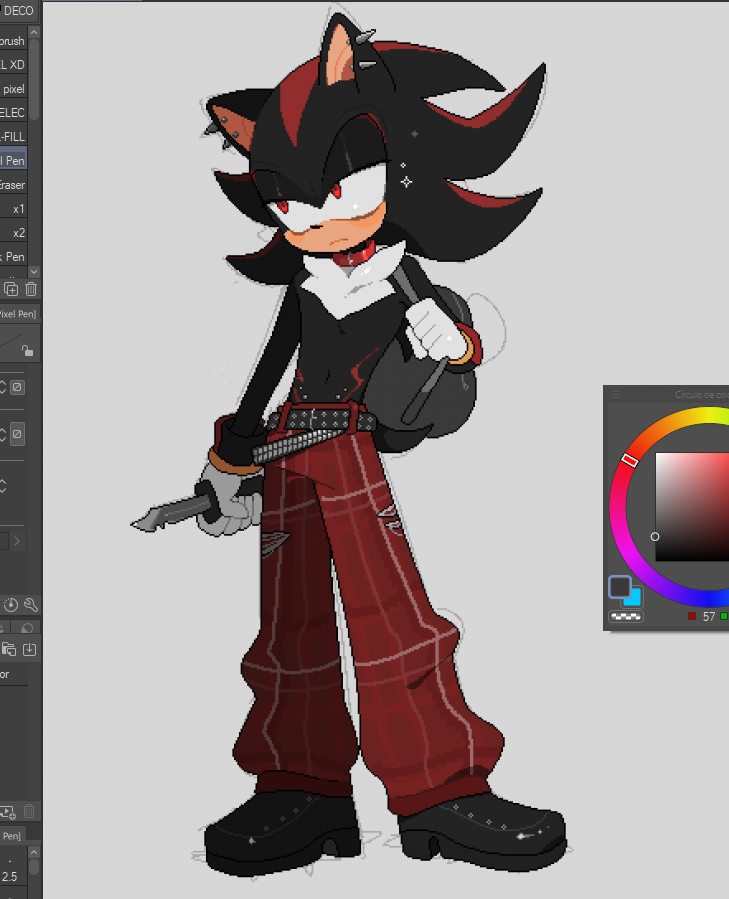This screenshot has height=899, width=729.
Task: Reset tool properties to initial settings
Action: (11, 605)
